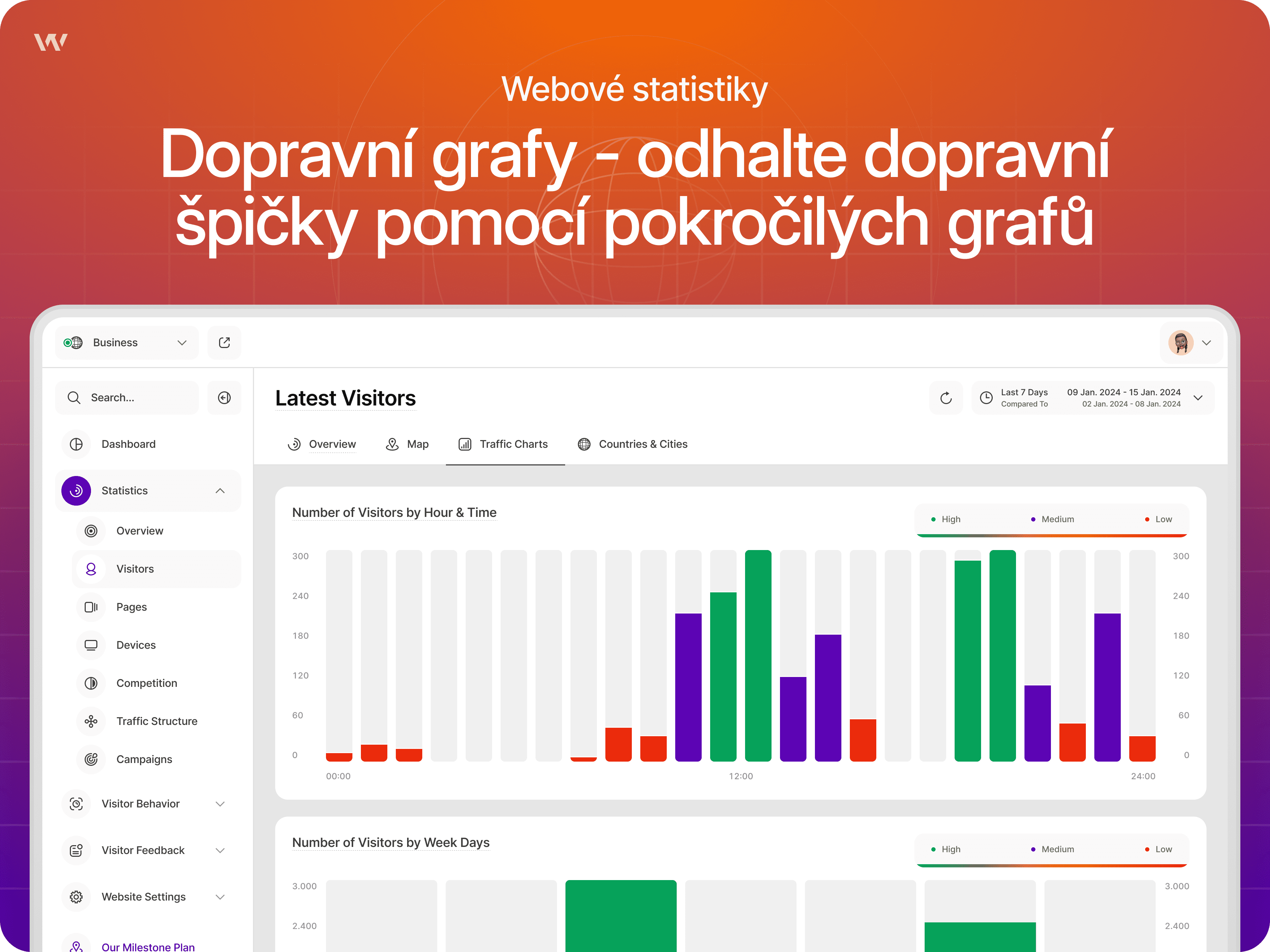1270x952 pixels.
Task: Click the user avatar picture
Action: click(1181, 343)
